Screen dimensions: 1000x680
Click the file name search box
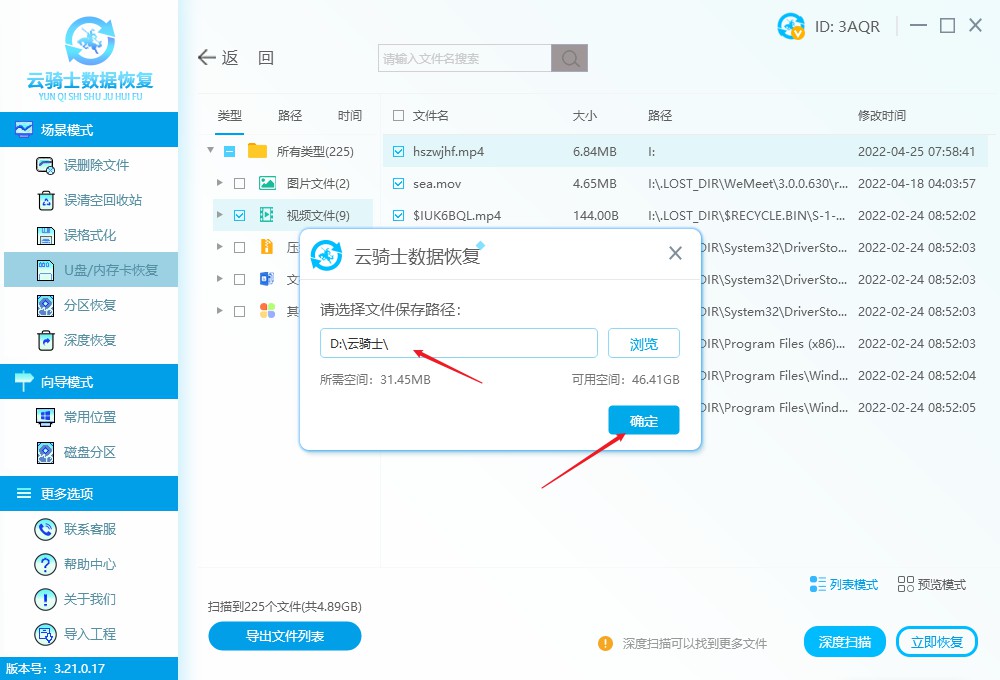coord(465,59)
